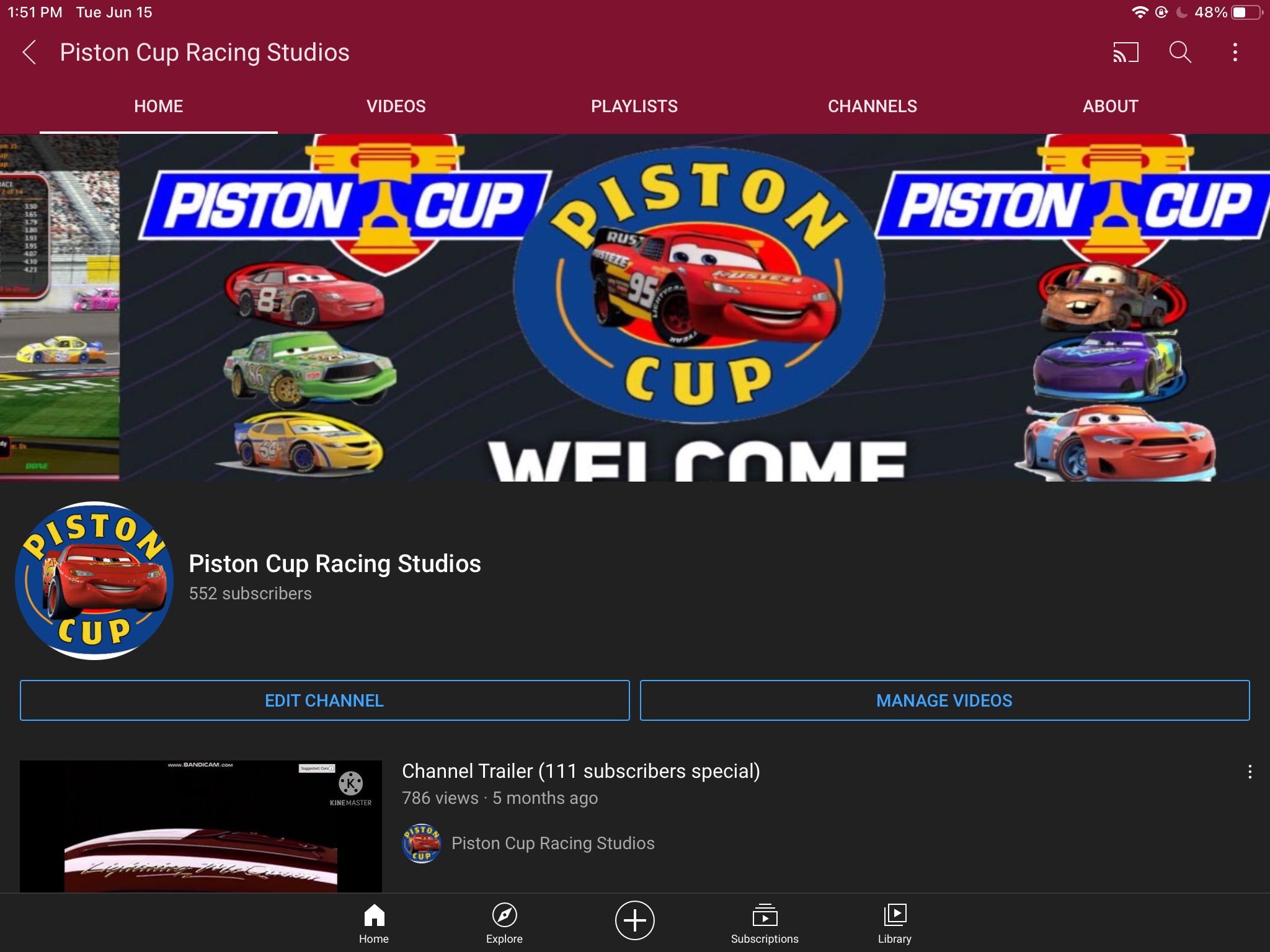Open the header three-dot overflow menu

1235,52
